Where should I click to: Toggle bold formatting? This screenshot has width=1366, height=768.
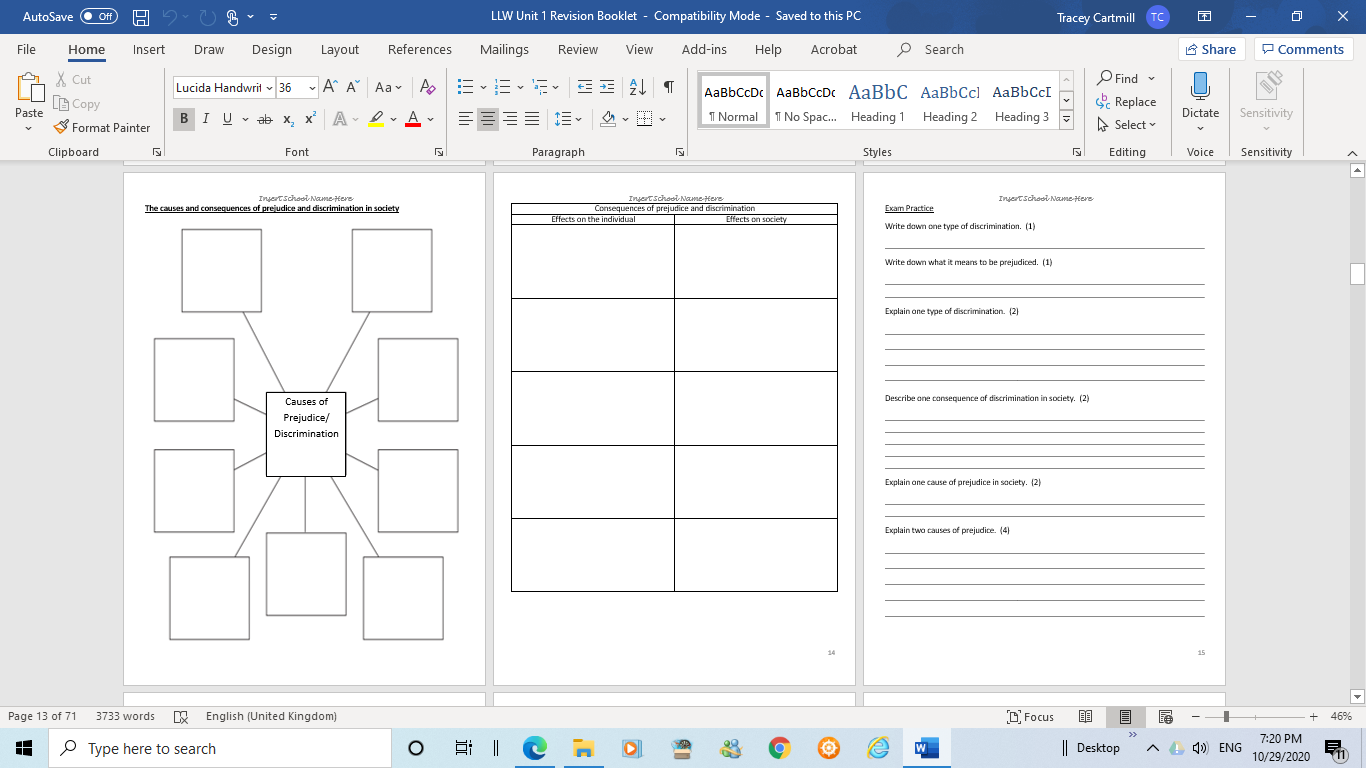coord(183,119)
